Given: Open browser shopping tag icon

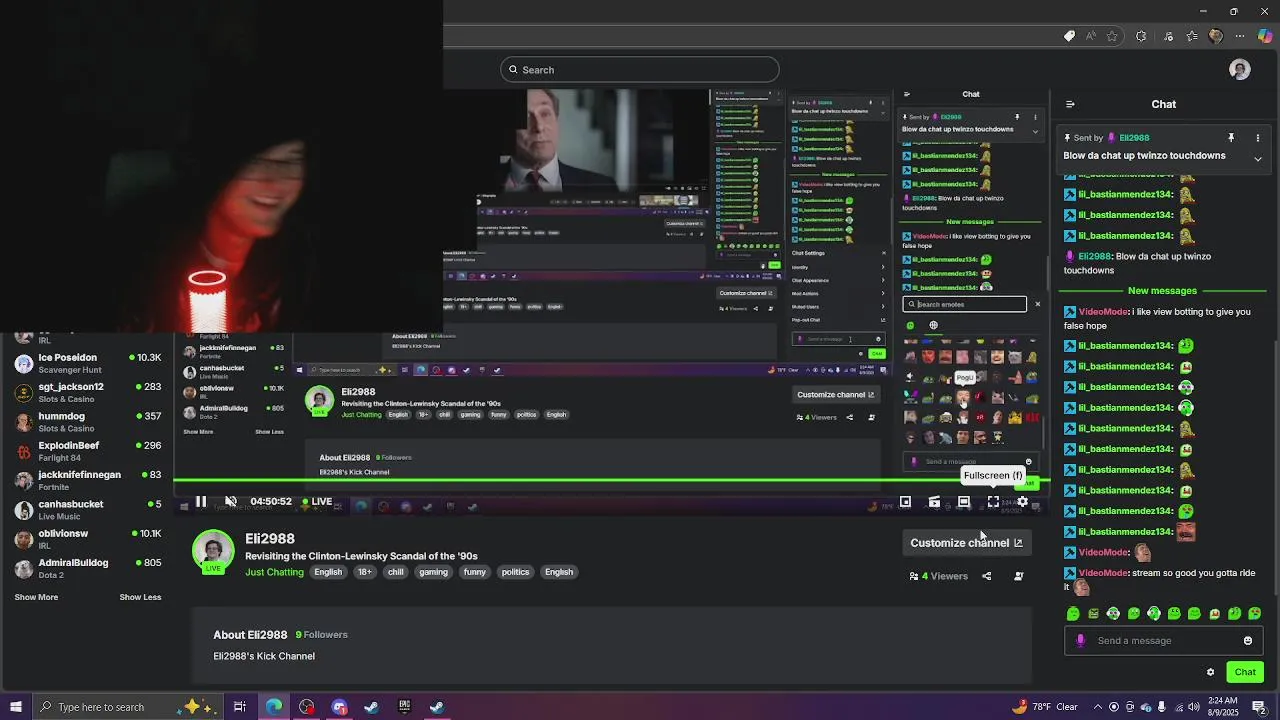Looking at the screenshot, I should 1069,36.
